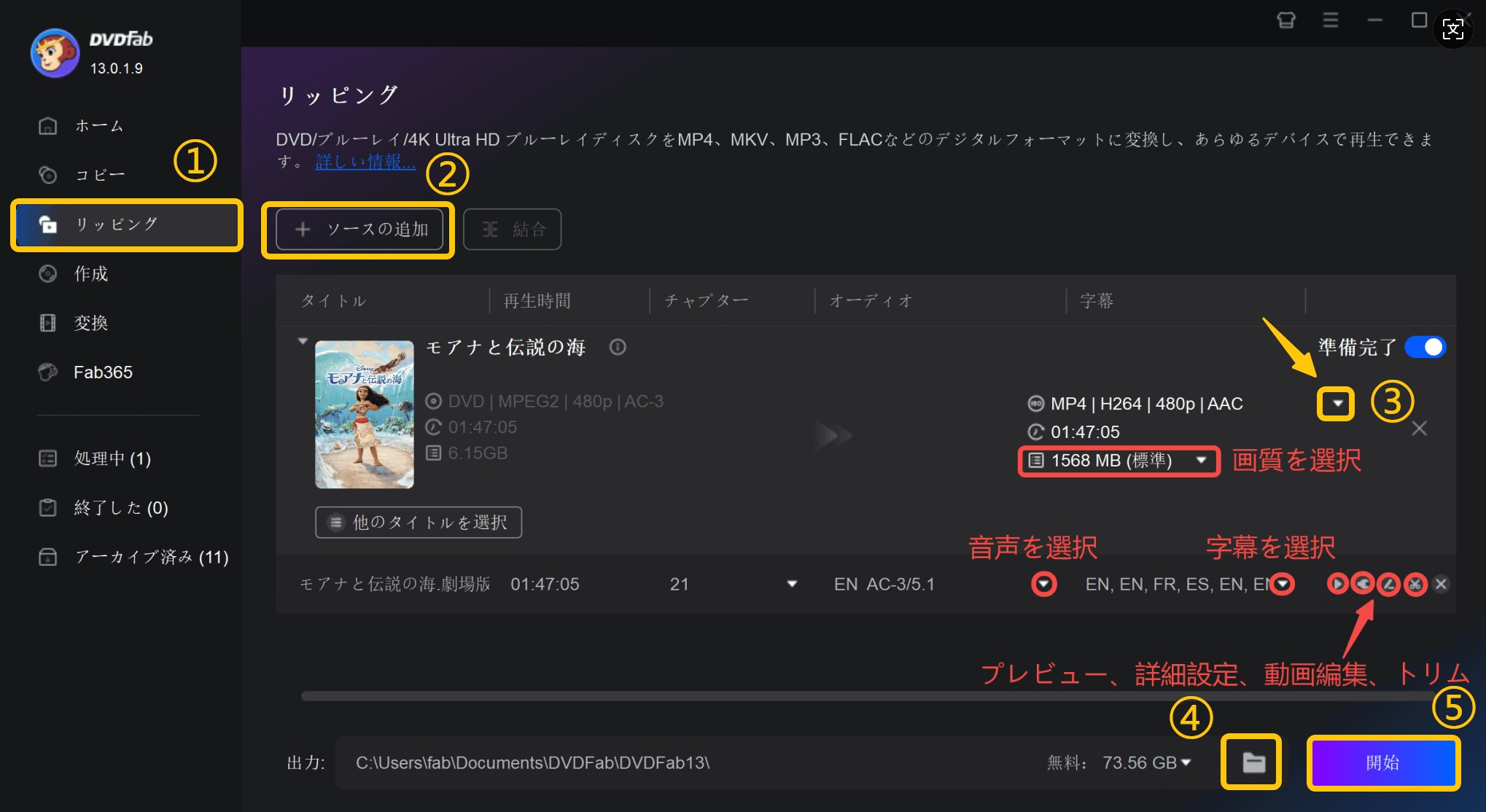Remove the Moana task with the X
Image resolution: width=1486 pixels, height=812 pixels.
pyautogui.click(x=1419, y=429)
